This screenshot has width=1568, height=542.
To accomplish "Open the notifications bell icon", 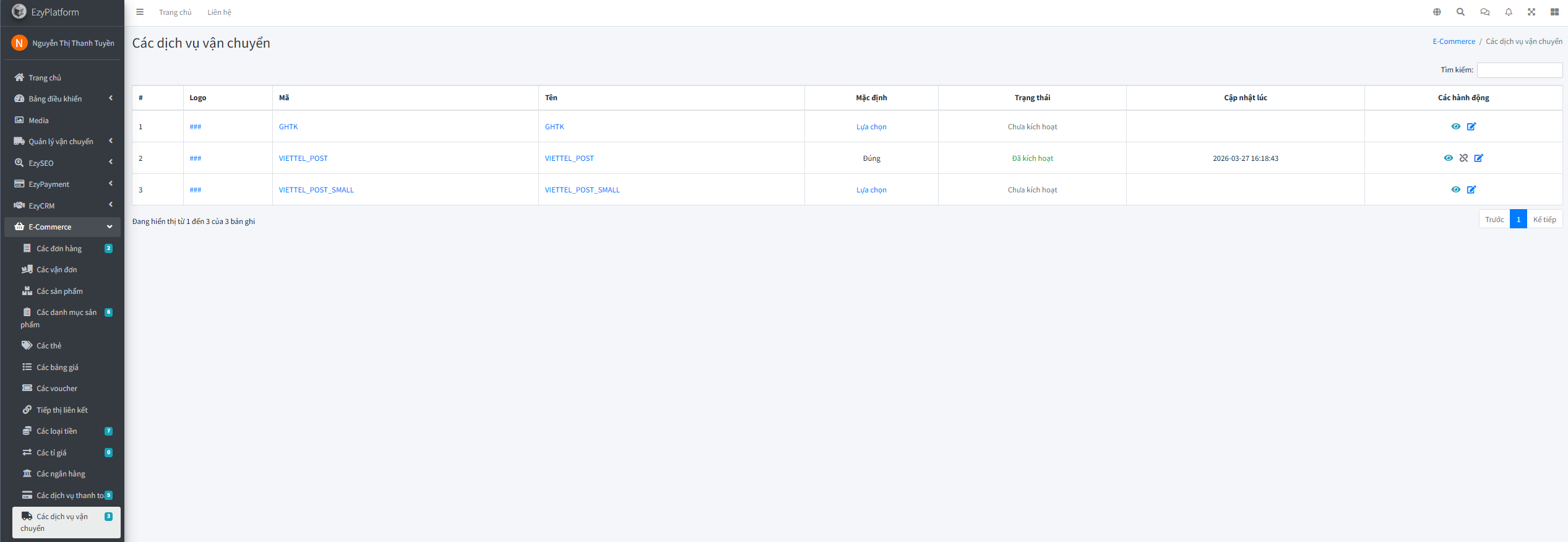I will pyautogui.click(x=1509, y=12).
